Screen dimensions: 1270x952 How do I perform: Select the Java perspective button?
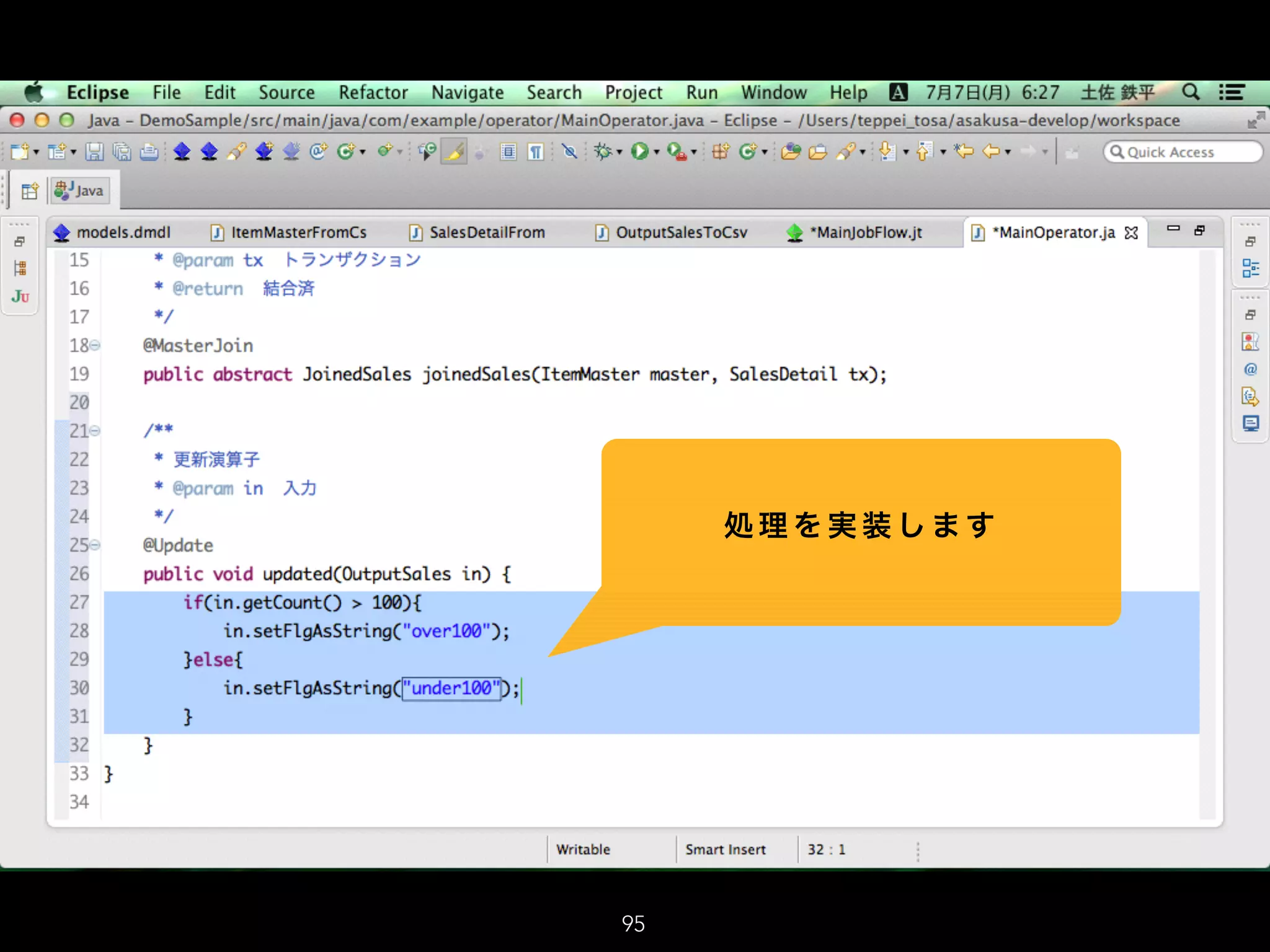[x=80, y=191]
